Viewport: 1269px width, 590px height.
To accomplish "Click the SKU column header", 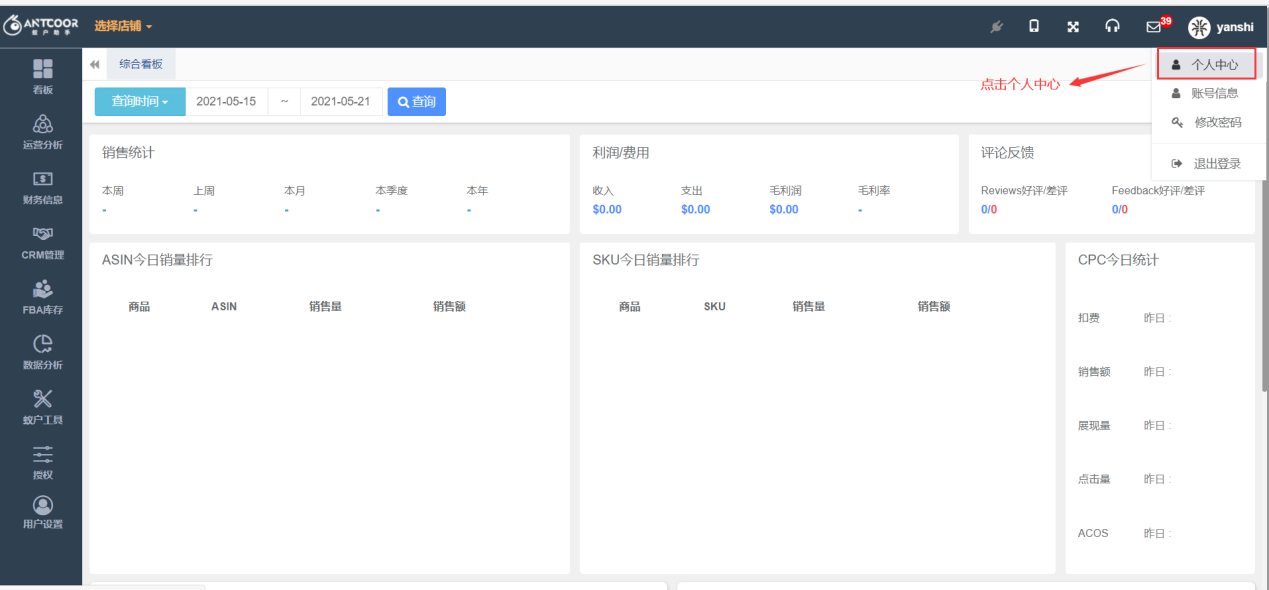I will (x=715, y=306).
